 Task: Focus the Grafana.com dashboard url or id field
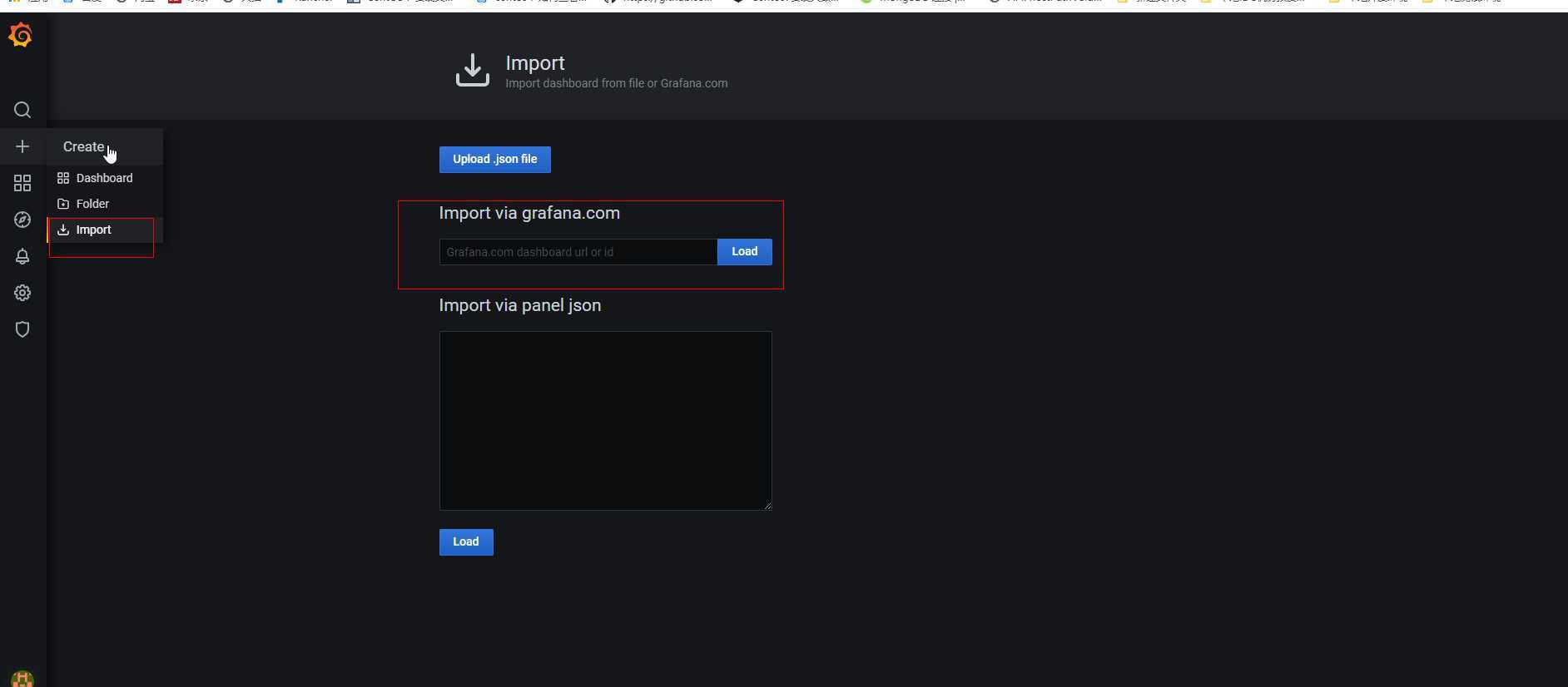(x=578, y=252)
